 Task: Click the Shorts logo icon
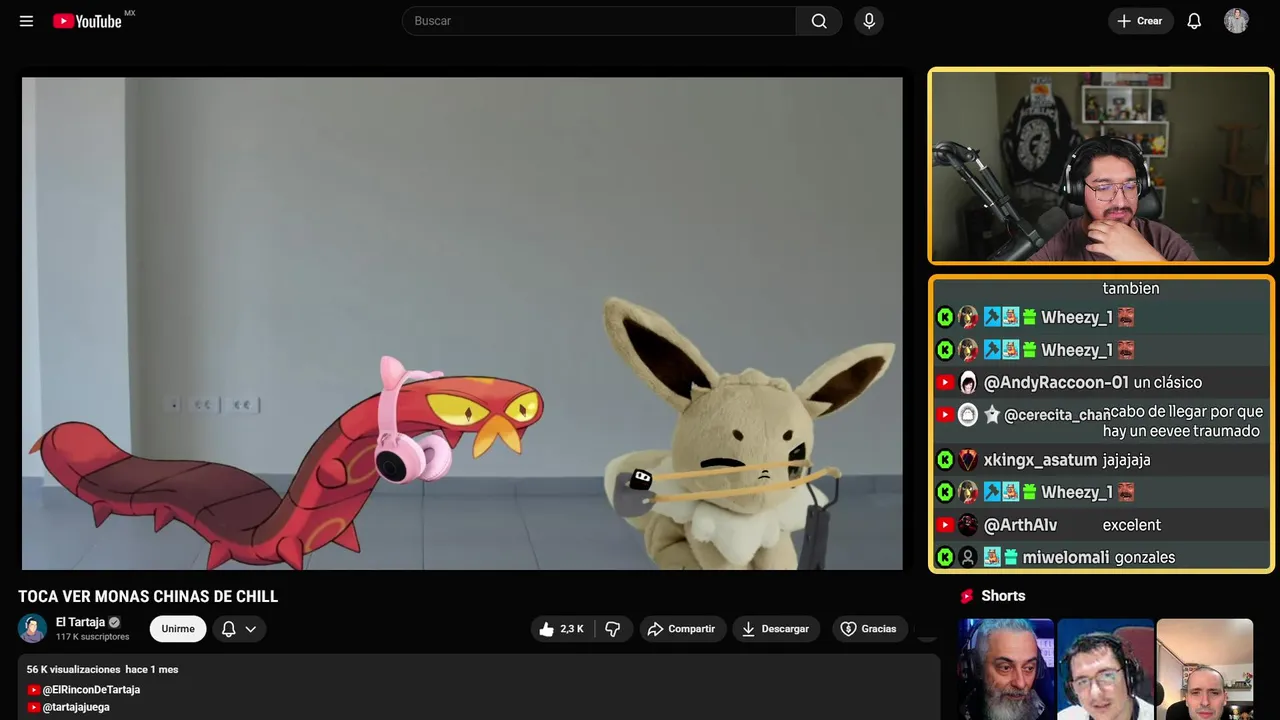pyautogui.click(x=967, y=596)
